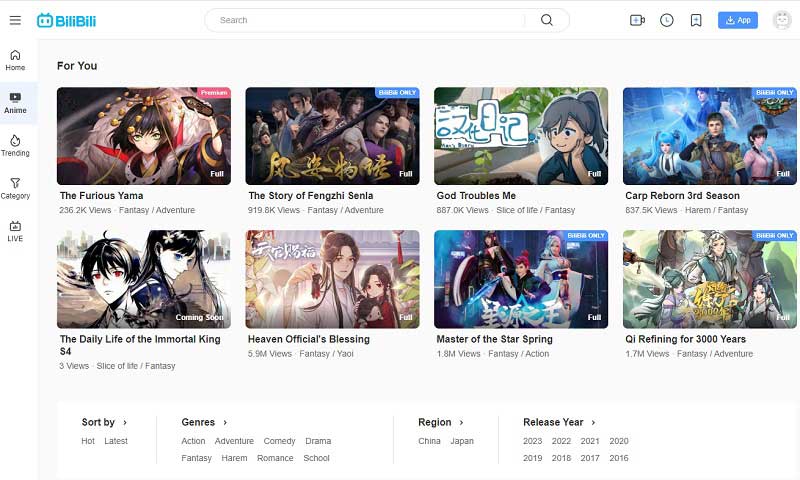Open the video upload icon

pyautogui.click(x=637, y=20)
